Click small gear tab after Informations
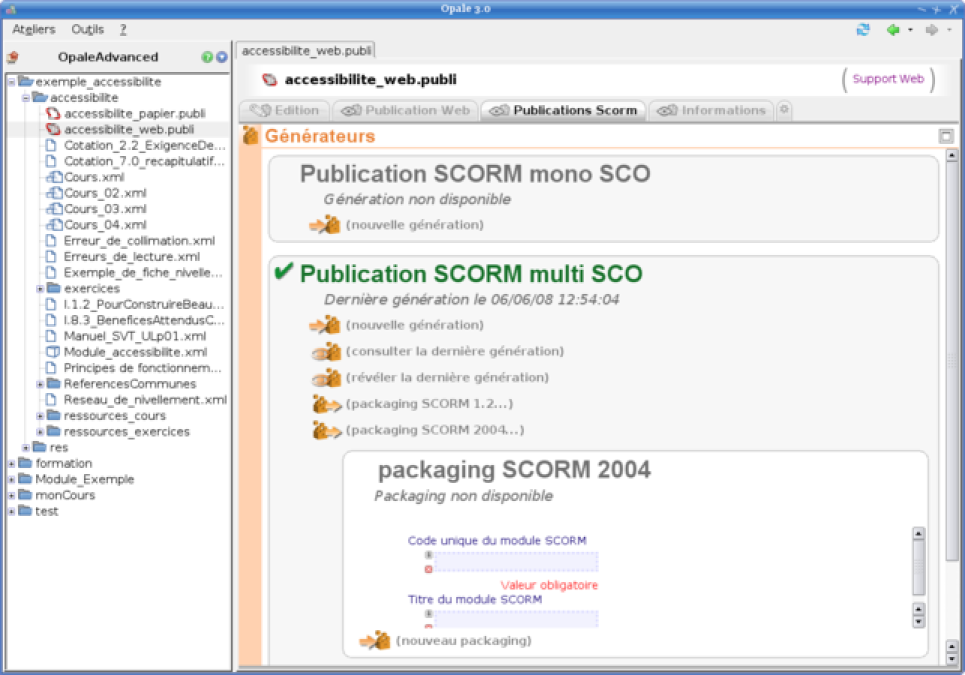Screen dimensions: 965x675 point(784,110)
